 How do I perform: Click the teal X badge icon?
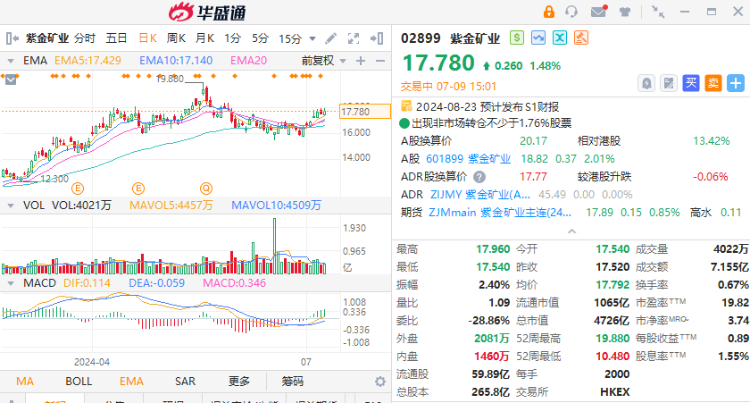coord(560,38)
